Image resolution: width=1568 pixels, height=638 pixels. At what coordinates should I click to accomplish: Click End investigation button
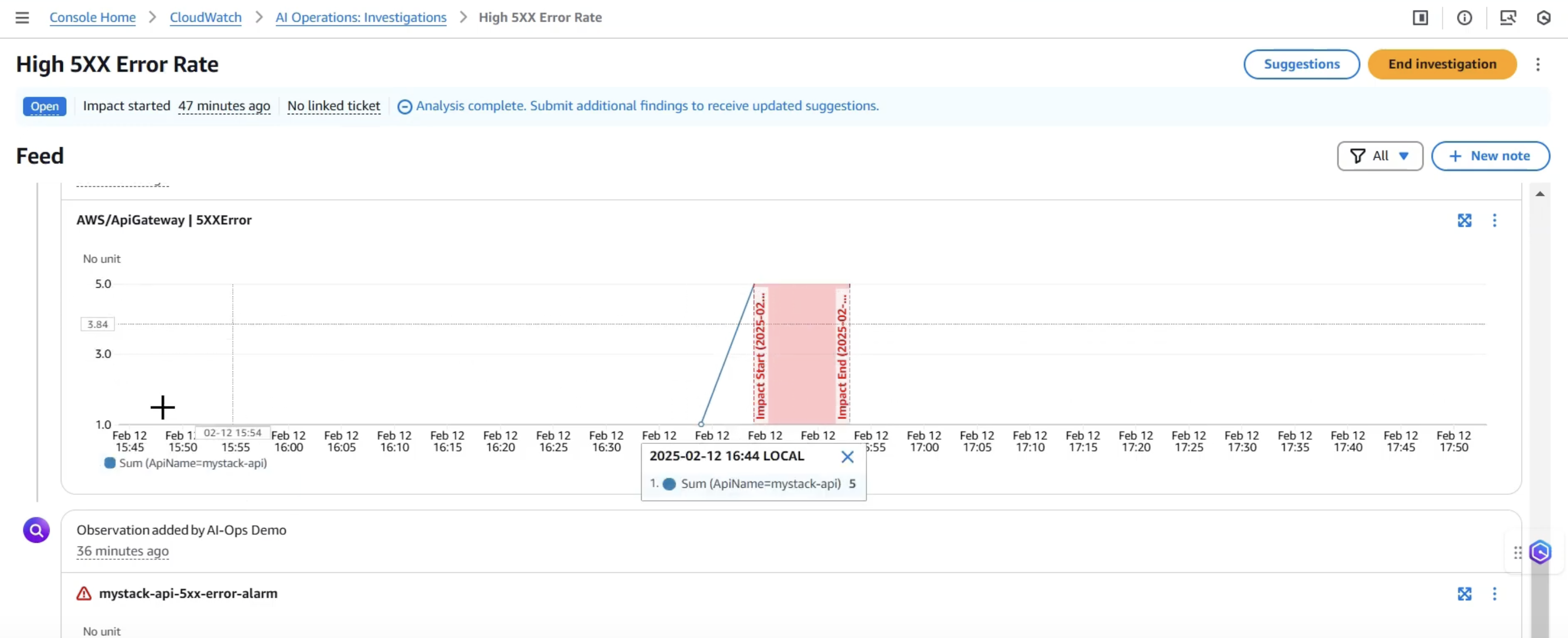(1442, 65)
